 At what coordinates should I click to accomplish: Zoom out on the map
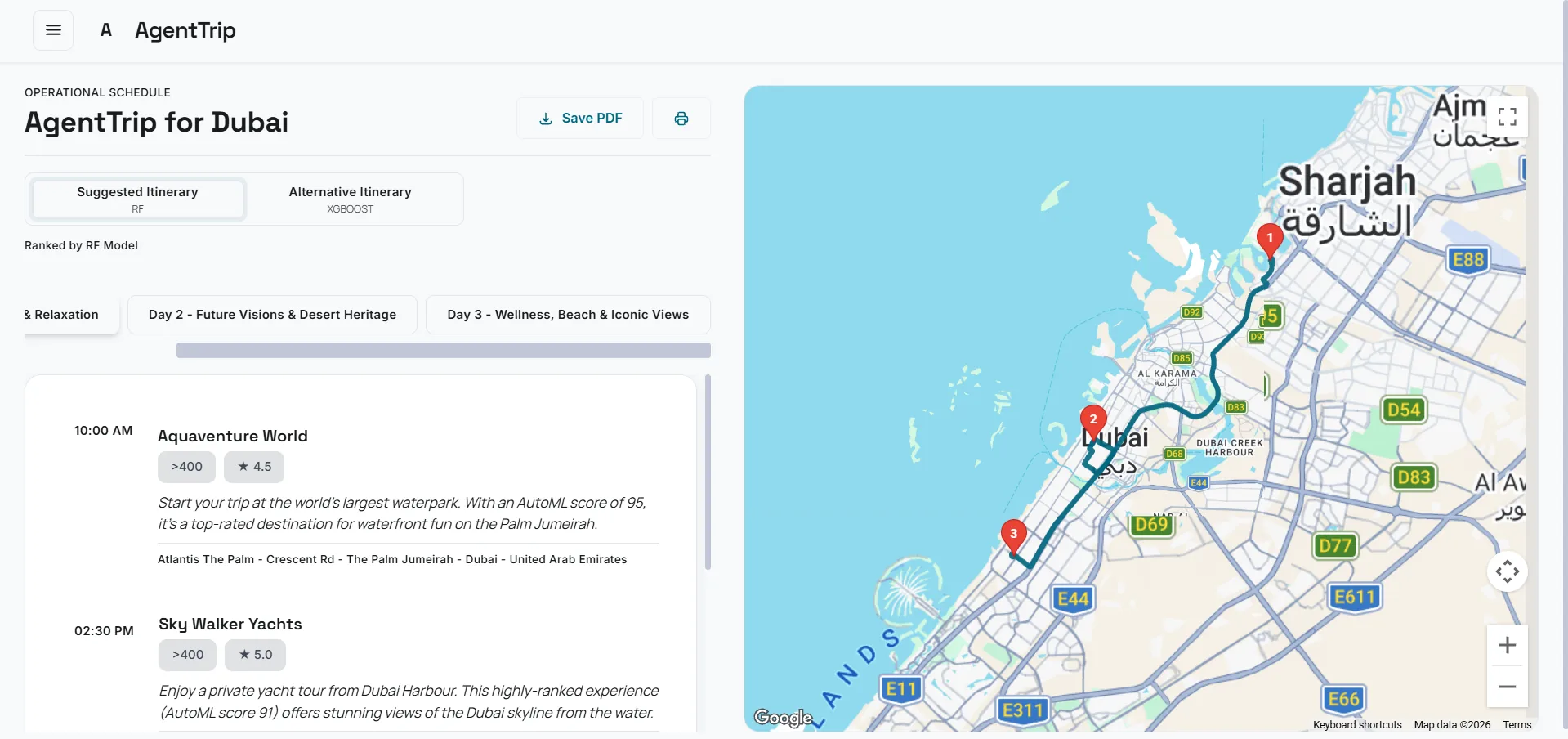(x=1508, y=687)
